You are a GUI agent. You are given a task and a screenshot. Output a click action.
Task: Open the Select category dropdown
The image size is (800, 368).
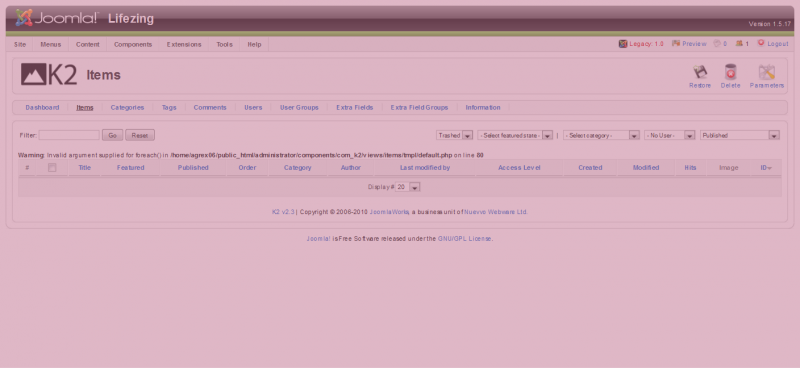pos(602,135)
